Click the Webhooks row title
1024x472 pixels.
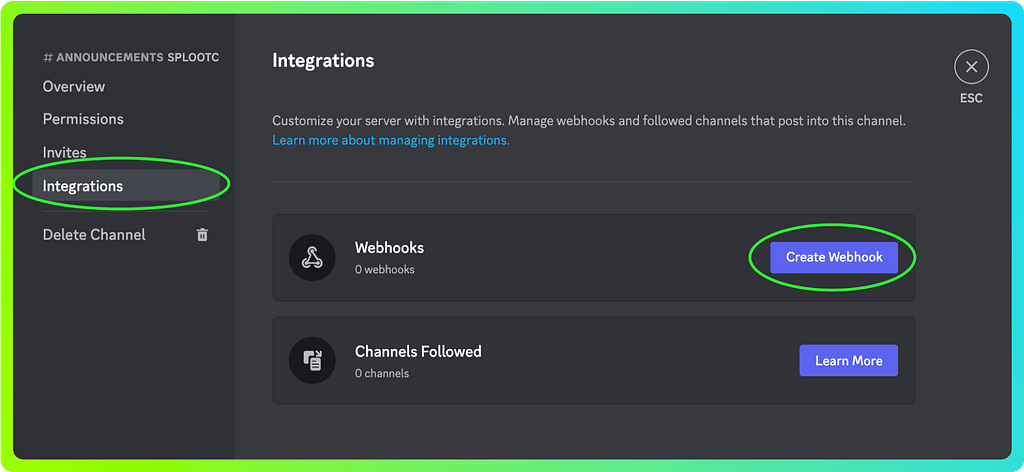point(389,248)
